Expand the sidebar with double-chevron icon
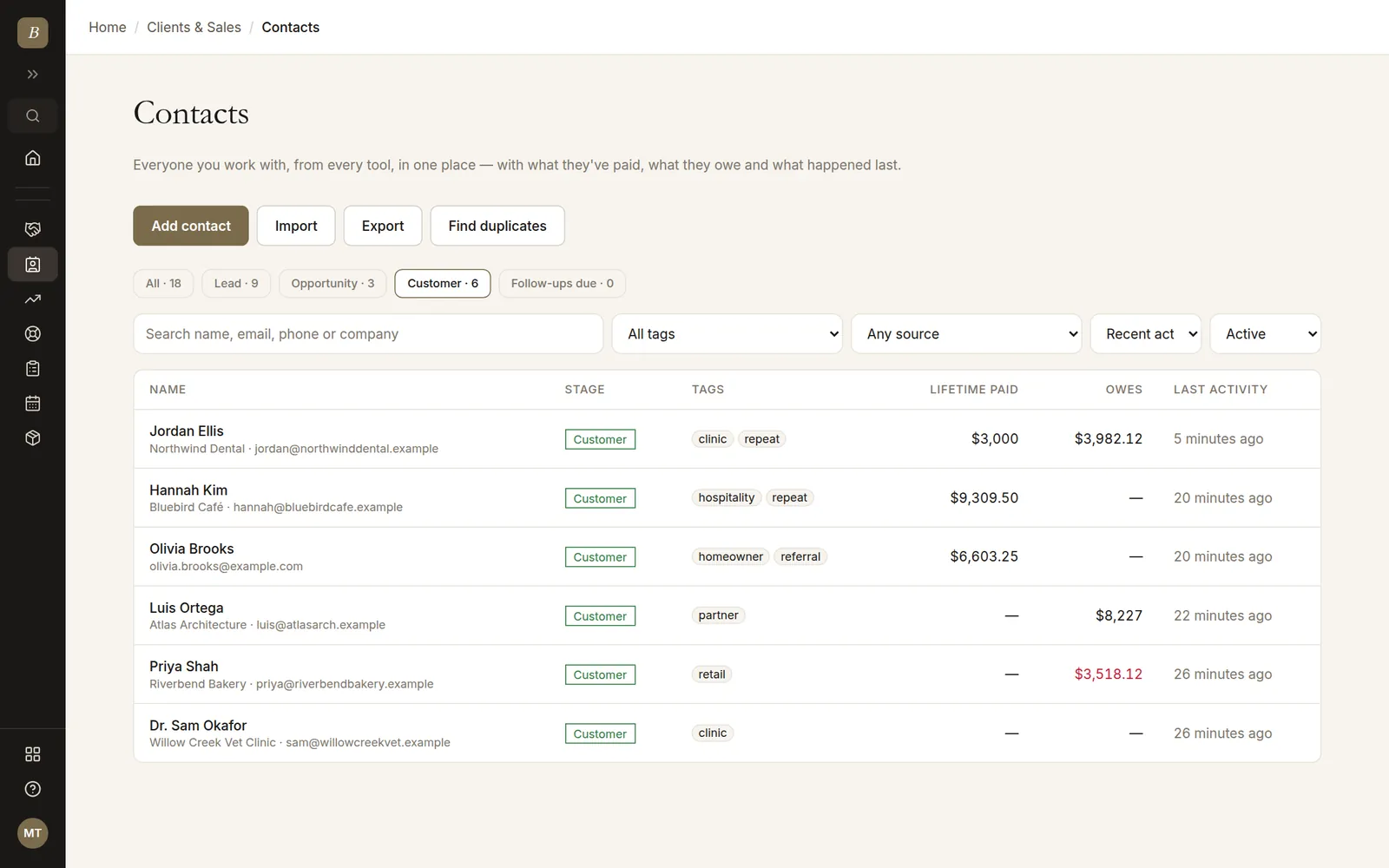1389x868 pixels. pos(33,75)
